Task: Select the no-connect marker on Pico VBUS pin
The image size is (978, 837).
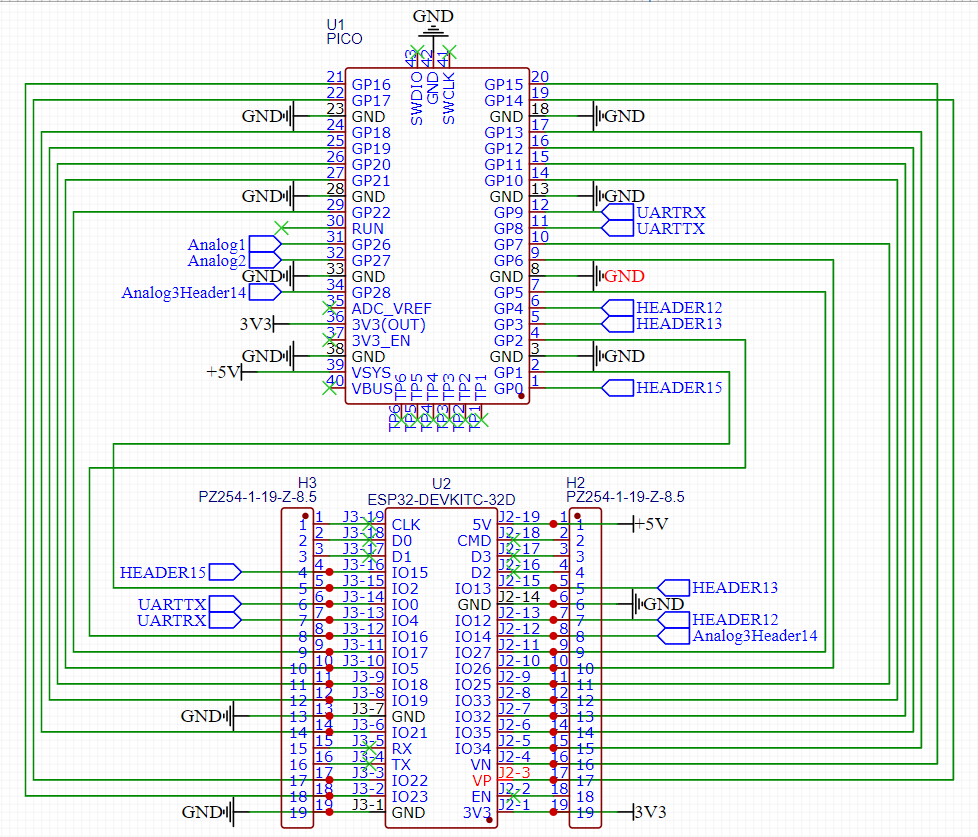Action: click(x=329, y=388)
